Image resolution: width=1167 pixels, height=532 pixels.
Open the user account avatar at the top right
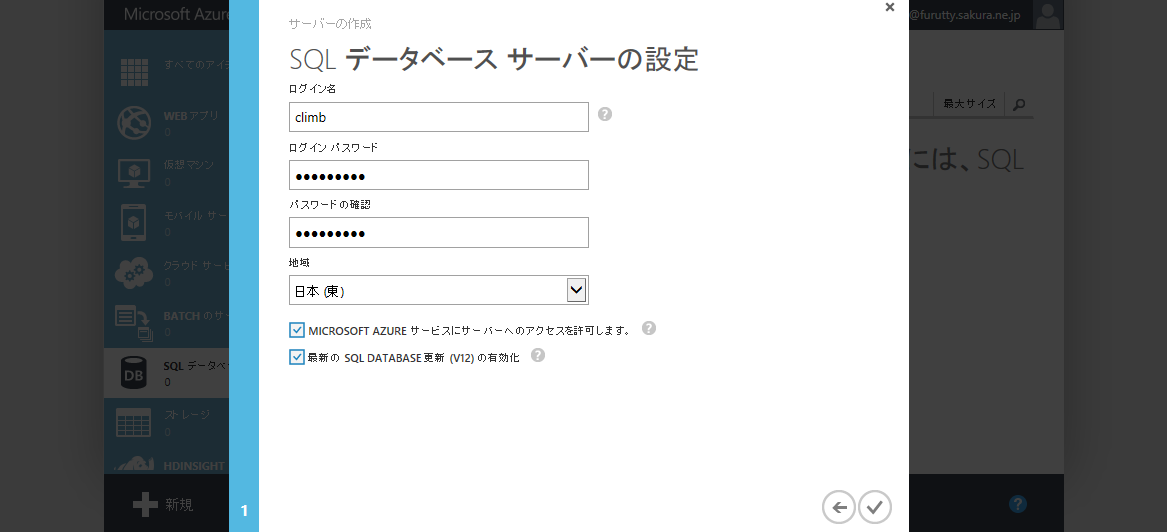coord(1047,14)
